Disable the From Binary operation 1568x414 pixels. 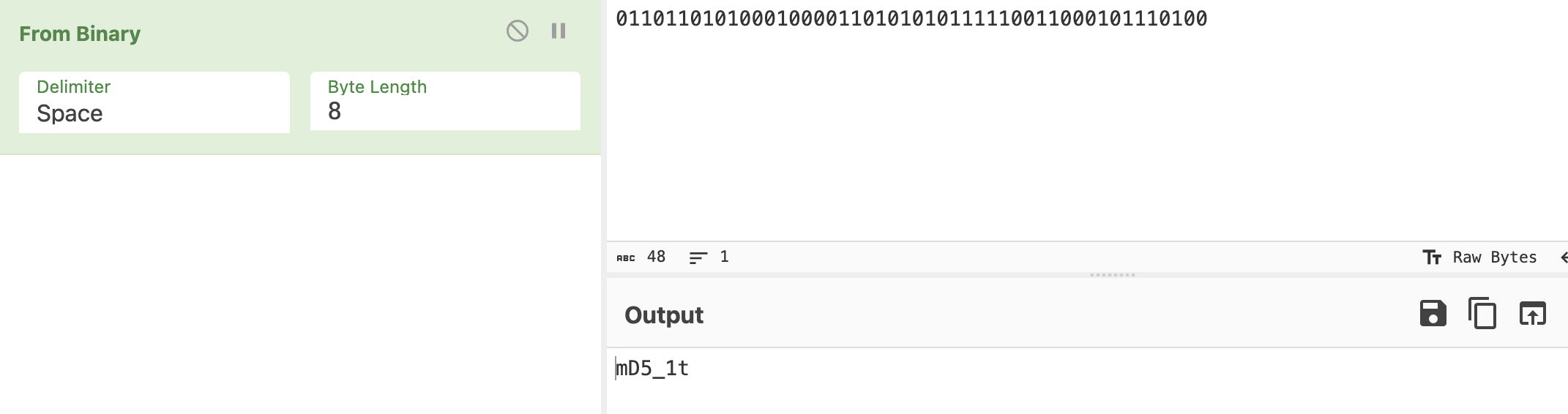pyautogui.click(x=517, y=31)
